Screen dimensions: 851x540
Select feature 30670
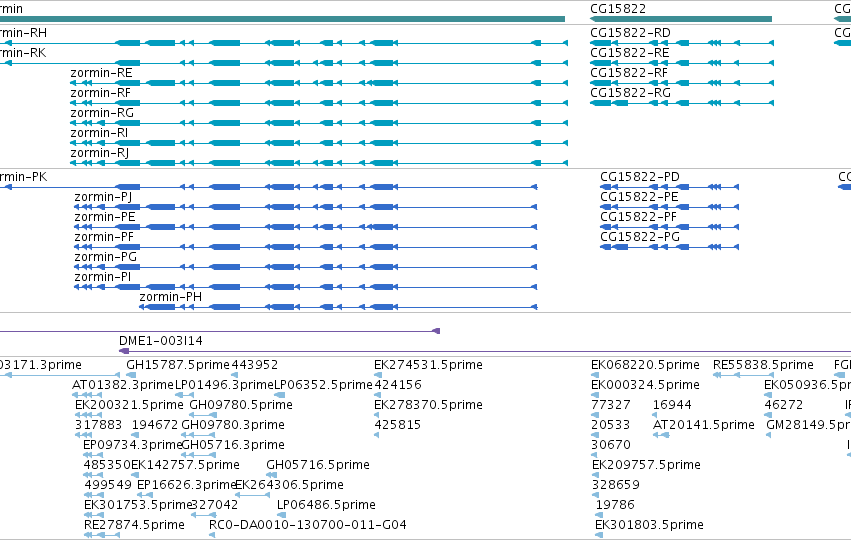pyautogui.click(x=611, y=445)
